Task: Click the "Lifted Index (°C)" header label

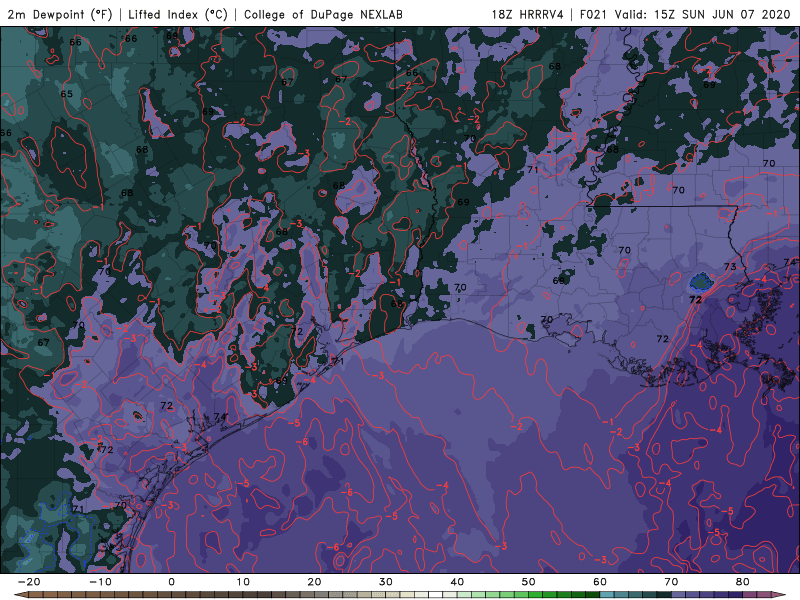Action: [x=178, y=14]
